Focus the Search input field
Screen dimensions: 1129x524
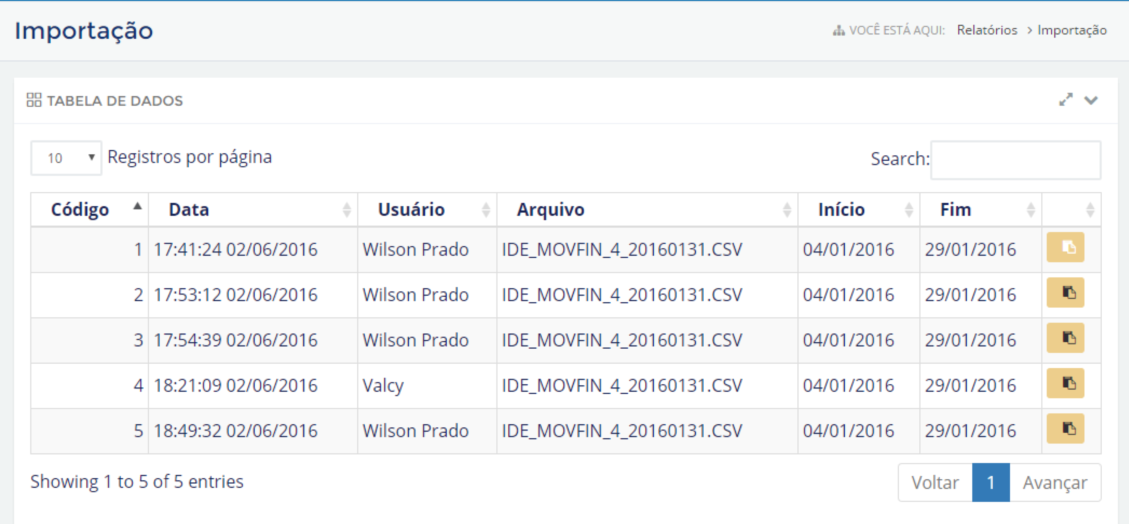point(1015,160)
